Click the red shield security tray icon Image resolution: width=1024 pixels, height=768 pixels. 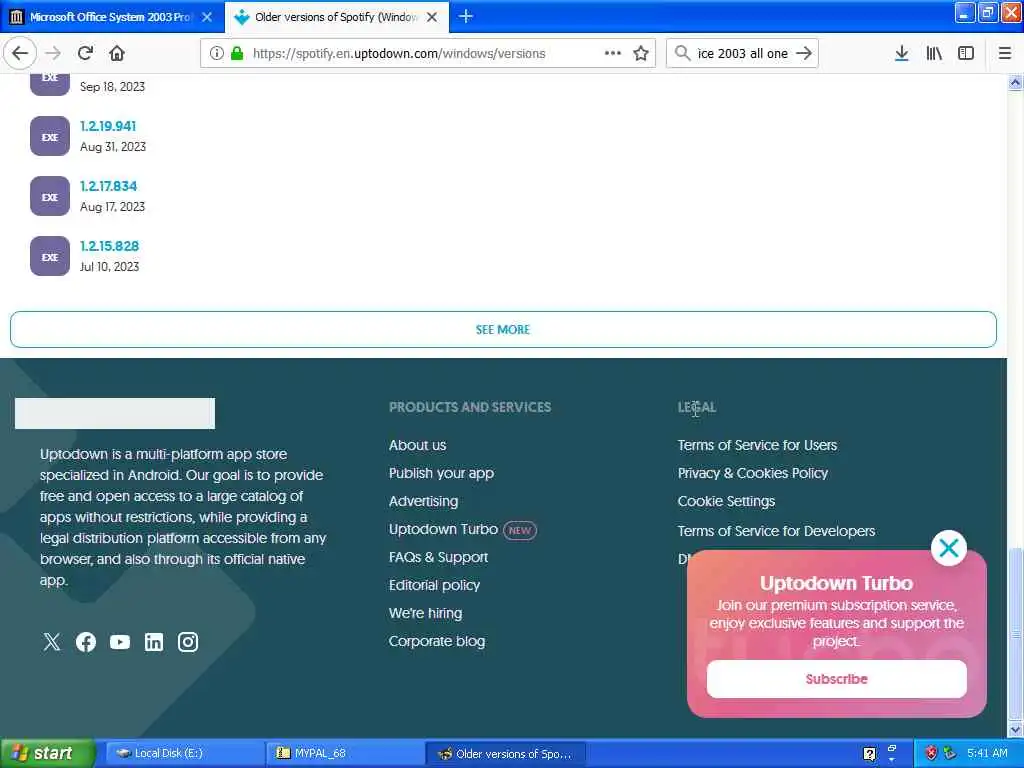(931, 753)
